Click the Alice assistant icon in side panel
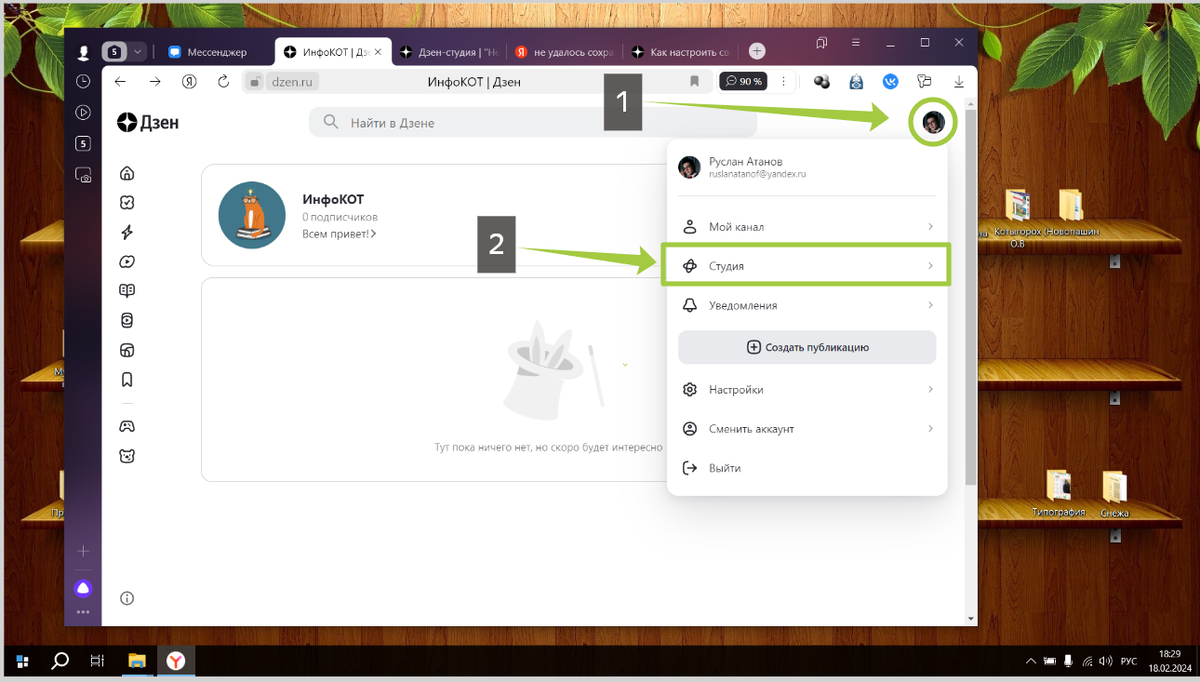Viewport: 1200px width, 682px height. point(83,589)
